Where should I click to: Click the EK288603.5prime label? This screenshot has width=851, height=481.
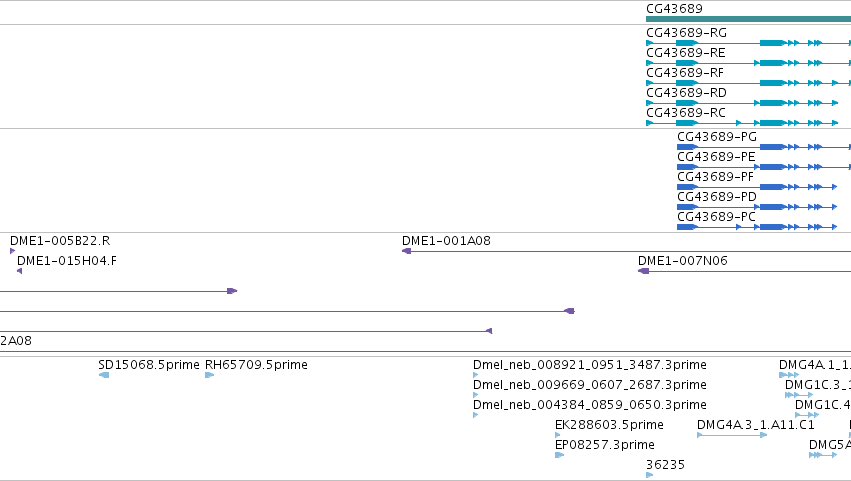pyautogui.click(x=609, y=425)
